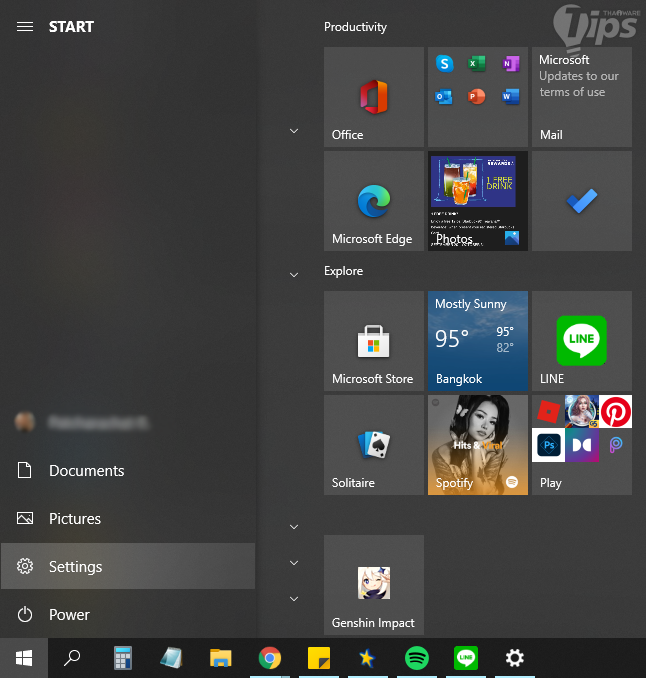Open Settings from the Start menu

128,566
